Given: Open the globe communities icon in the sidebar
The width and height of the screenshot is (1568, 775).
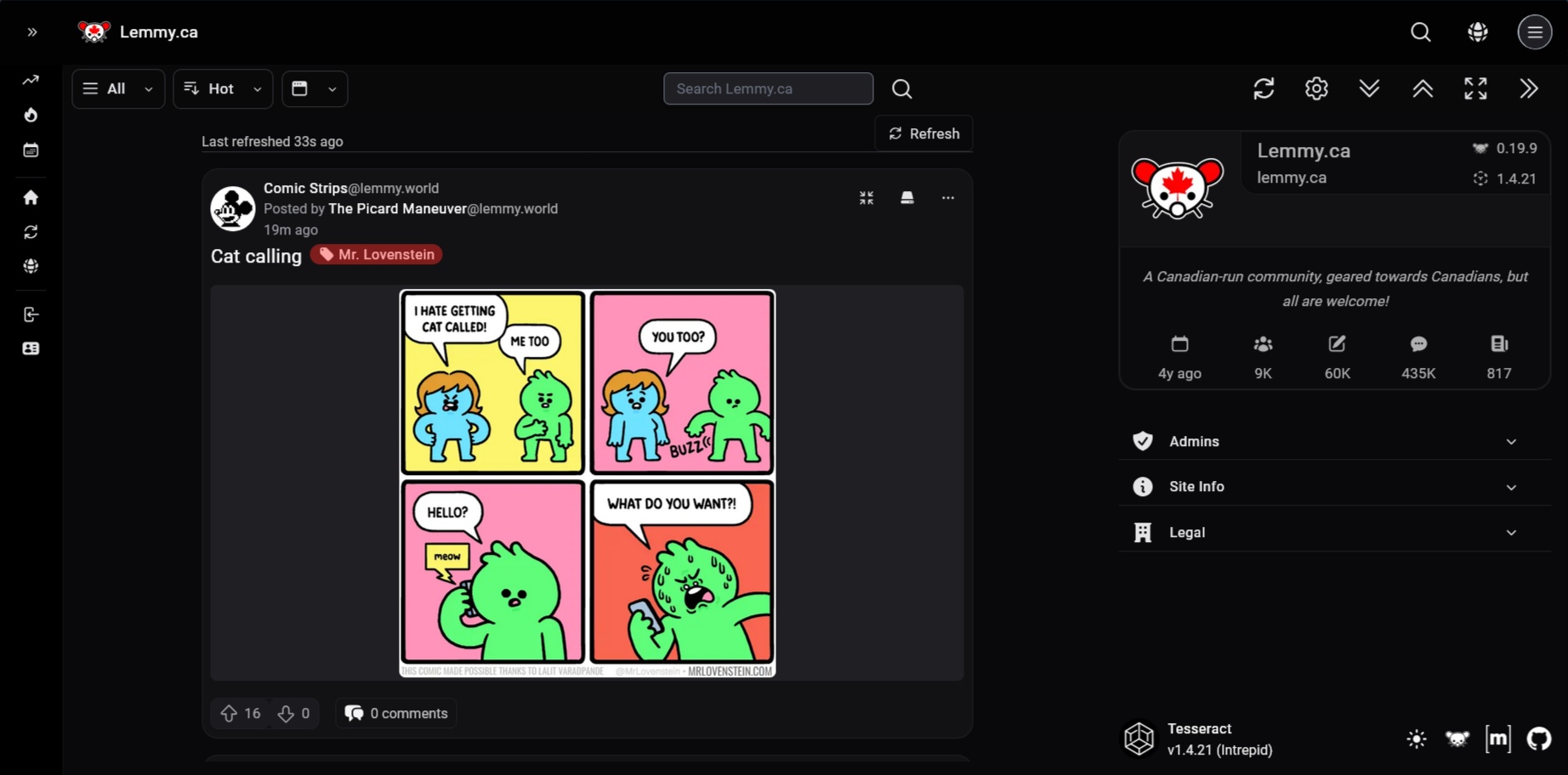Looking at the screenshot, I should coord(31,266).
